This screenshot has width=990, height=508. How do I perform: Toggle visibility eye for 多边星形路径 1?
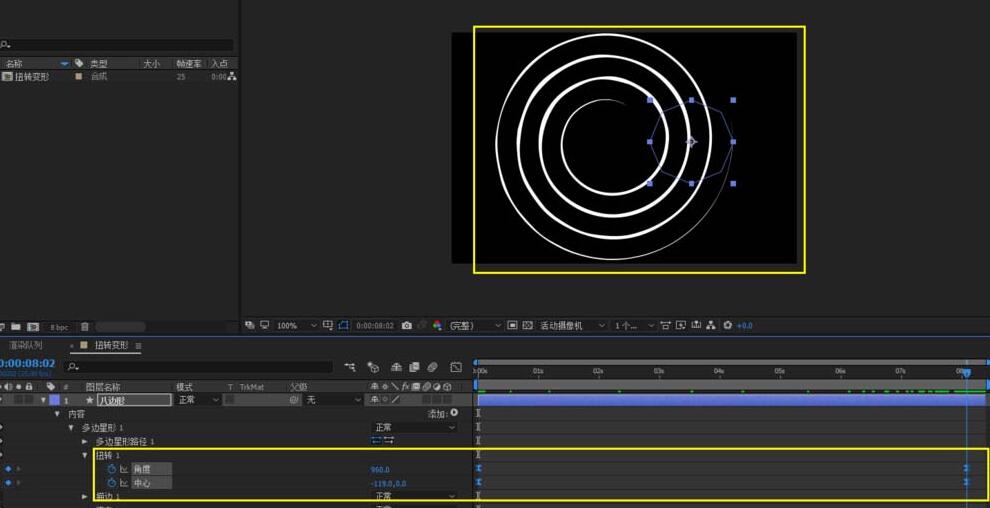(2, 442)
